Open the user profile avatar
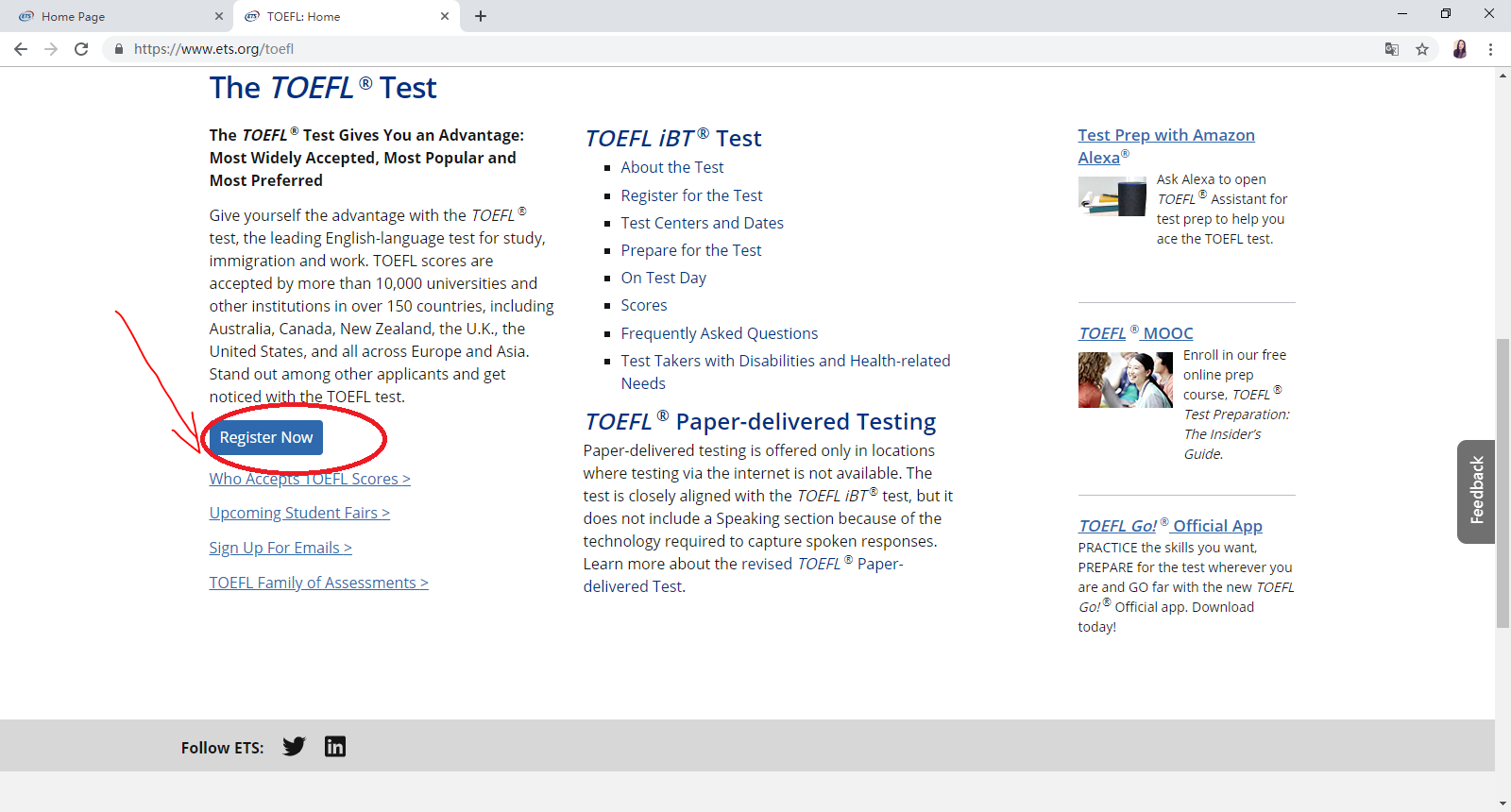Viewport: 1511px width, 812px height. (1460, 49)
